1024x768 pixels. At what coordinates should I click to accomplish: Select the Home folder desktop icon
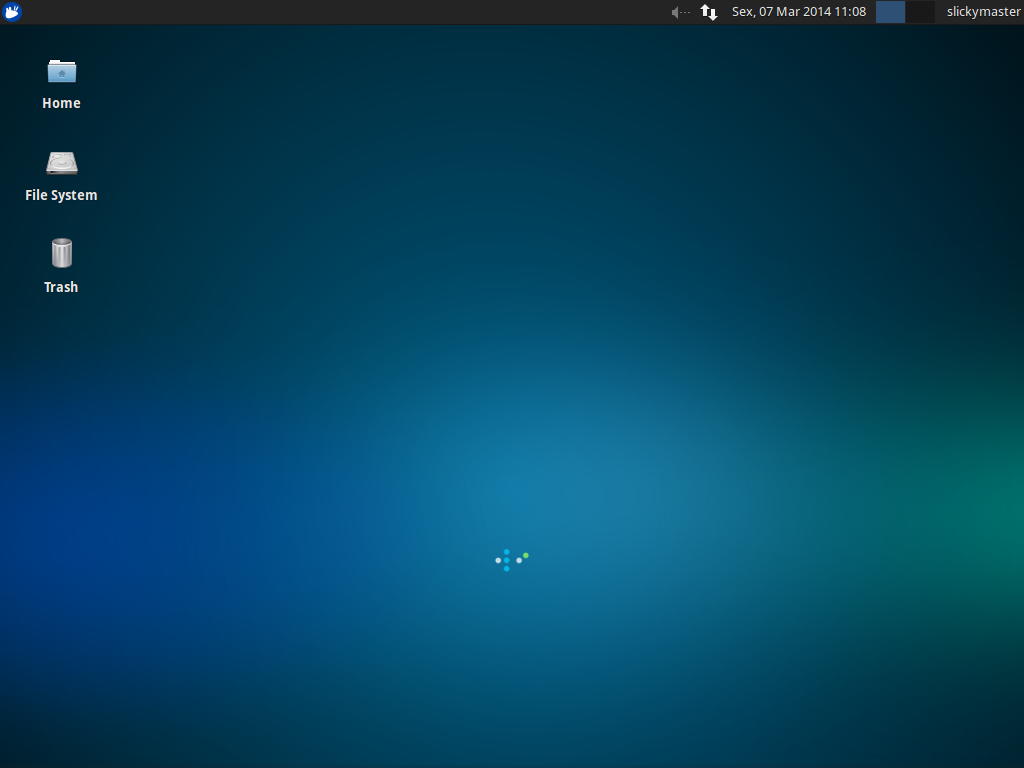pos(61,71)
